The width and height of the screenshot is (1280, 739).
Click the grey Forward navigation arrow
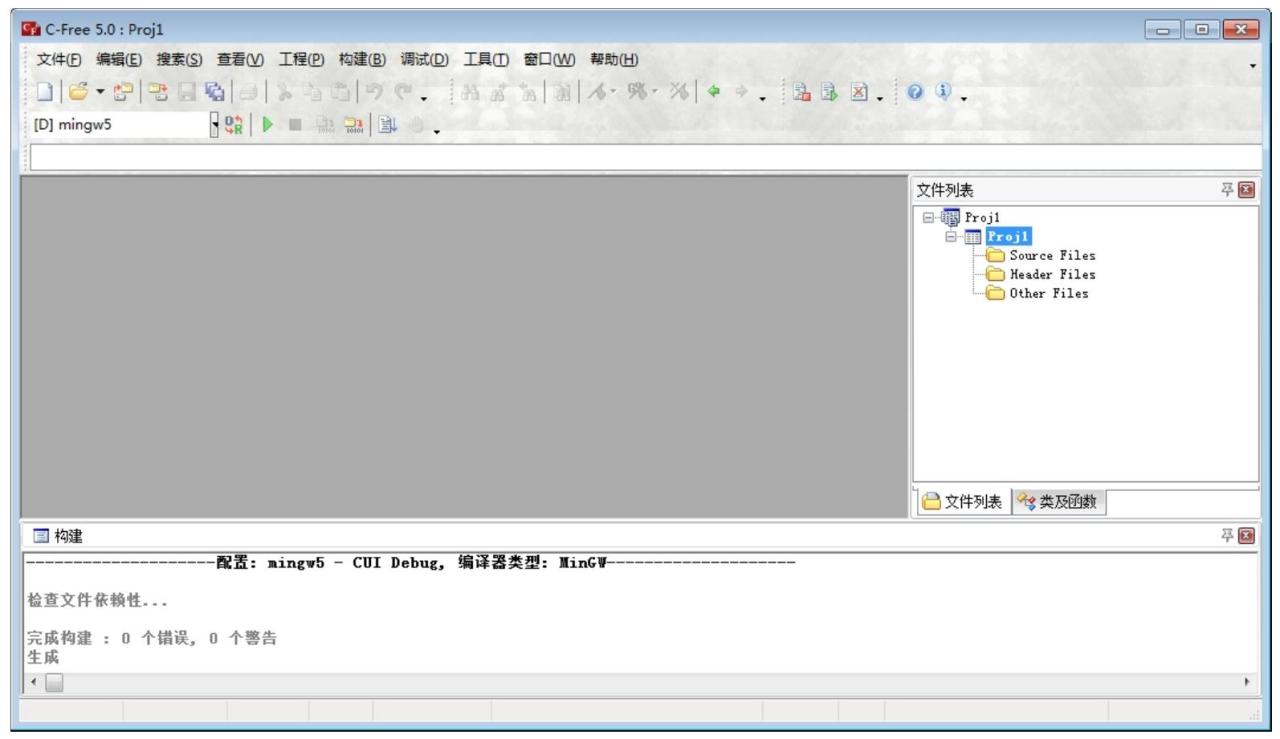741,92
